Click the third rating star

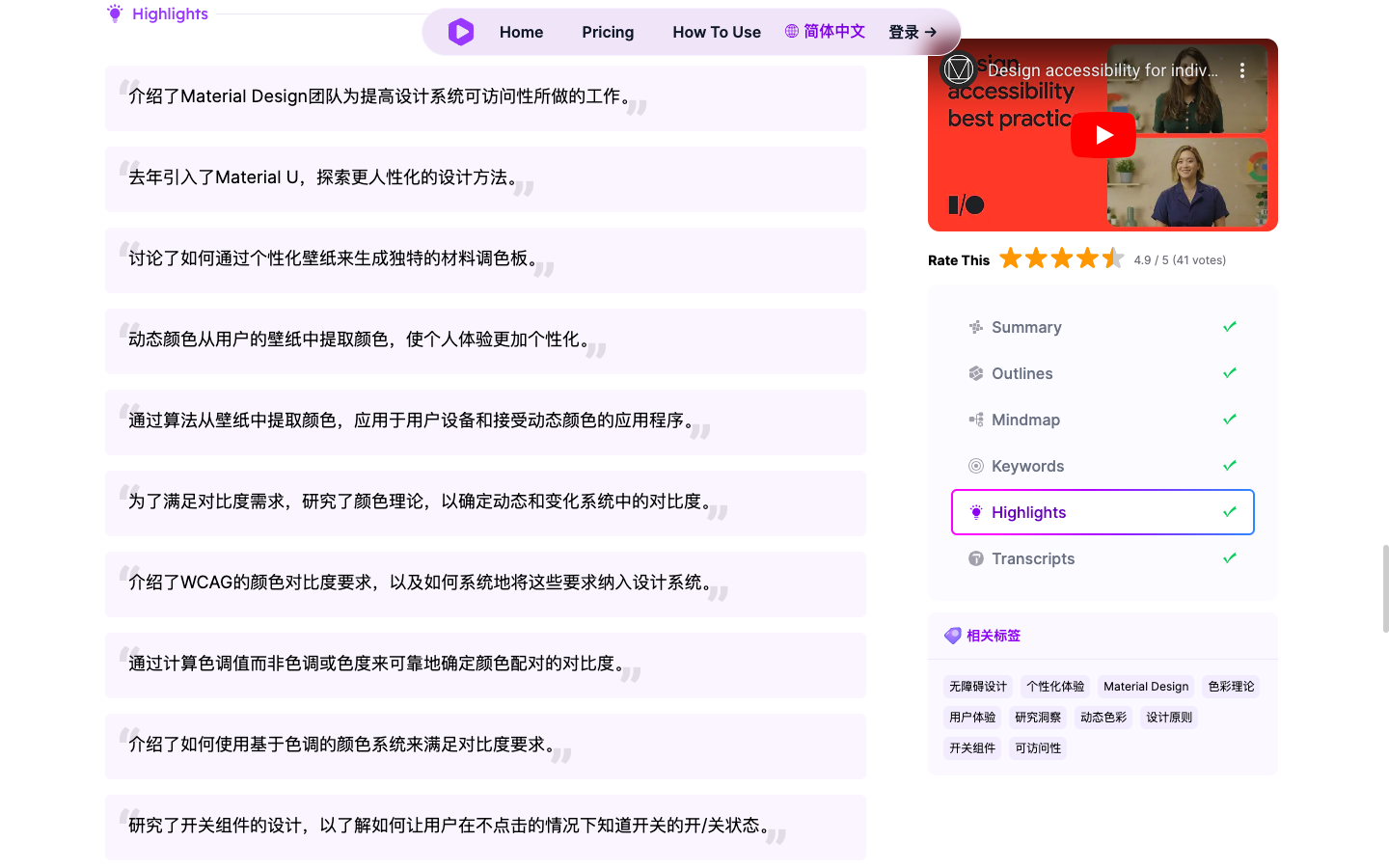coord(1062,258)
